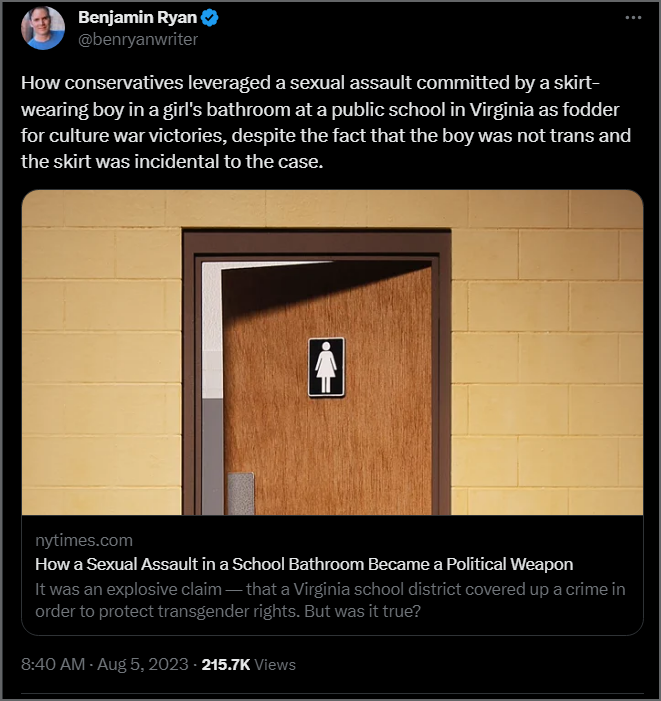
Task: Click the Views label
Action: point(275,664)
